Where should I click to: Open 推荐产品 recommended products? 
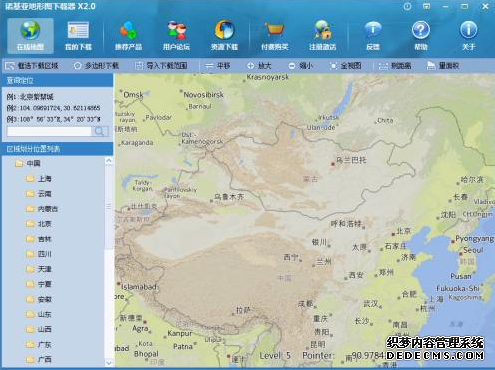coord(128,35)
